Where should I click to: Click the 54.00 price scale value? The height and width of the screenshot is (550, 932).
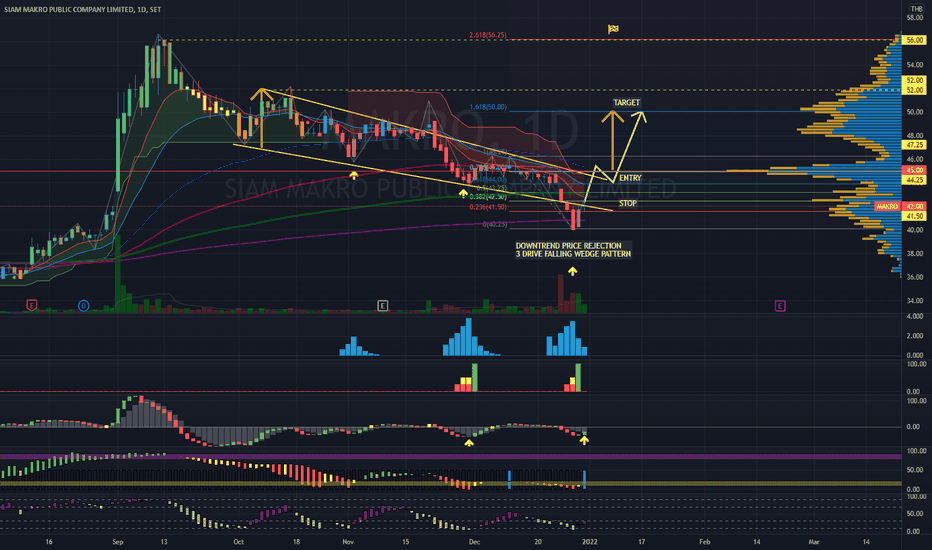tap(914, 65)
